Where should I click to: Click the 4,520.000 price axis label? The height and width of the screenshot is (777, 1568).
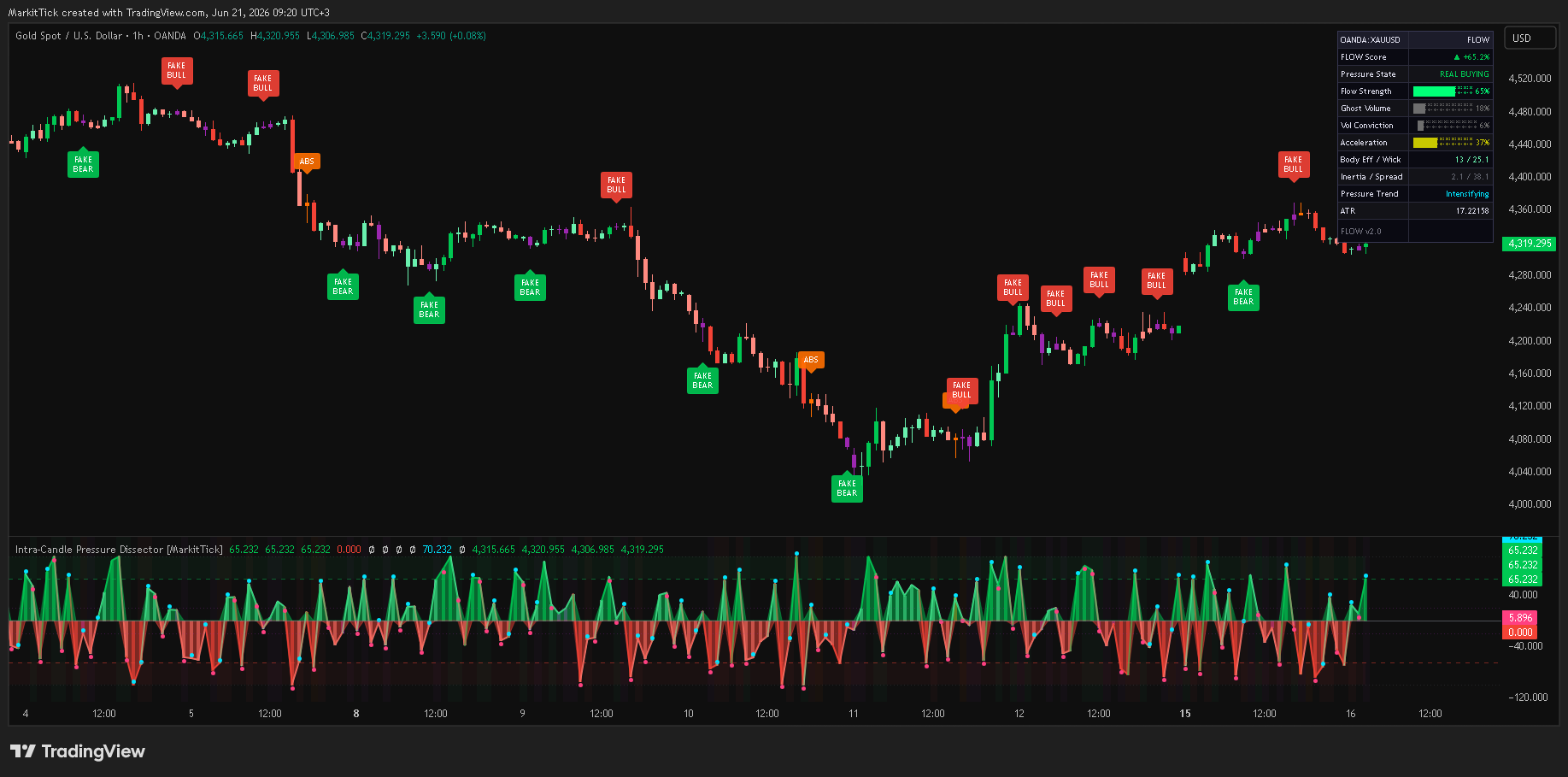(x=1530, y=79)
